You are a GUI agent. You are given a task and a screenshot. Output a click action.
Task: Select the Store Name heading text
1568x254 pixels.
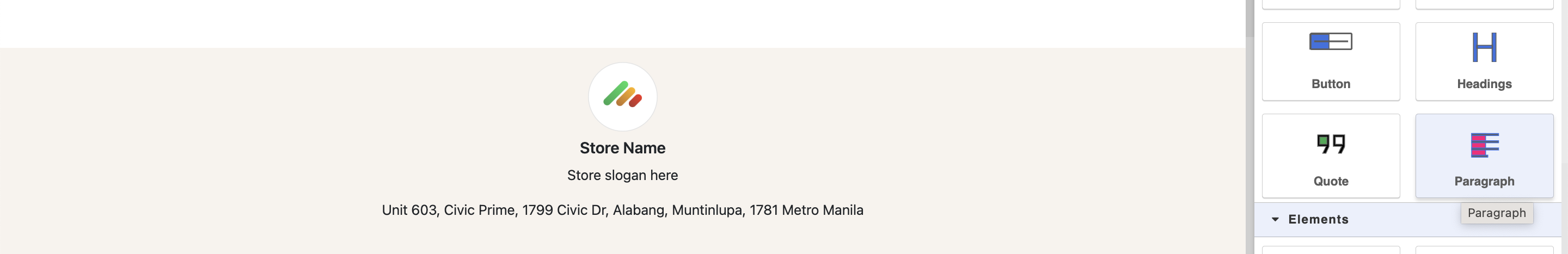(622, 147)
